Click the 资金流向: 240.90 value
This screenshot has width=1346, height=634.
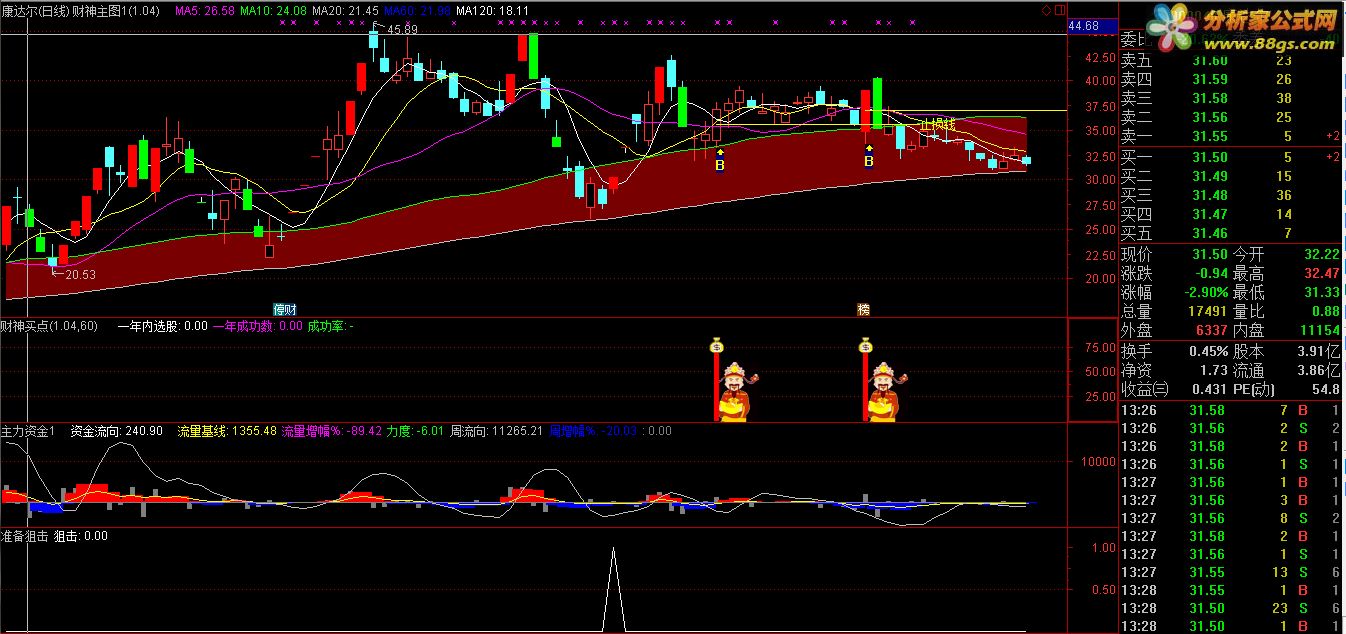[x=116, y=431]
